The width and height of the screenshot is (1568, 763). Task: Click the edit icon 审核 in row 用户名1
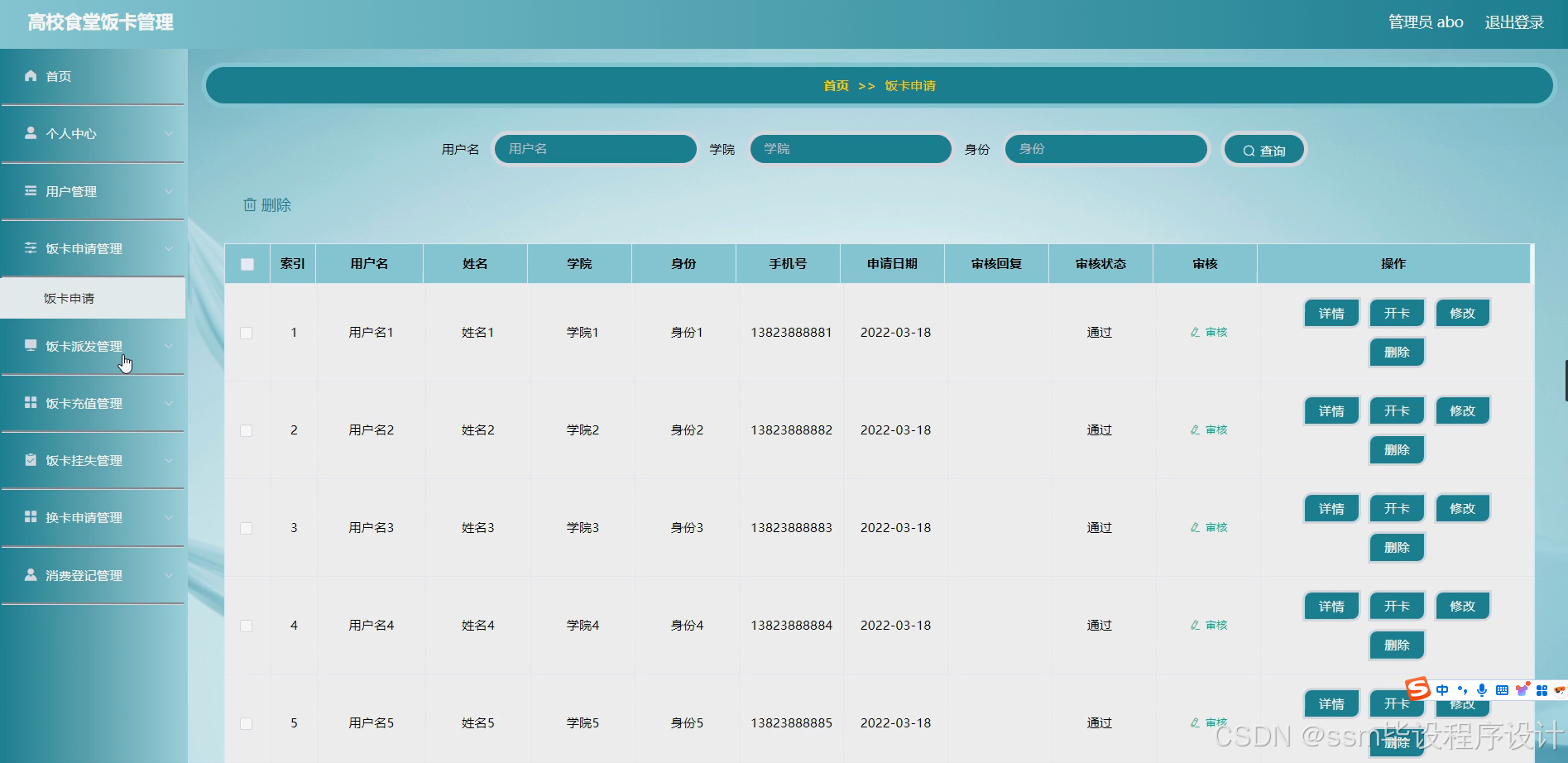point(1195,333)
